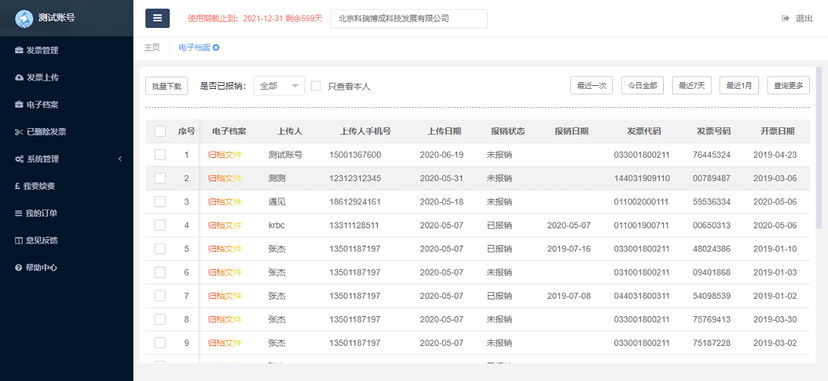Switch to the 主页 tab
Screen dimensions: 828x381
(152, 47)
